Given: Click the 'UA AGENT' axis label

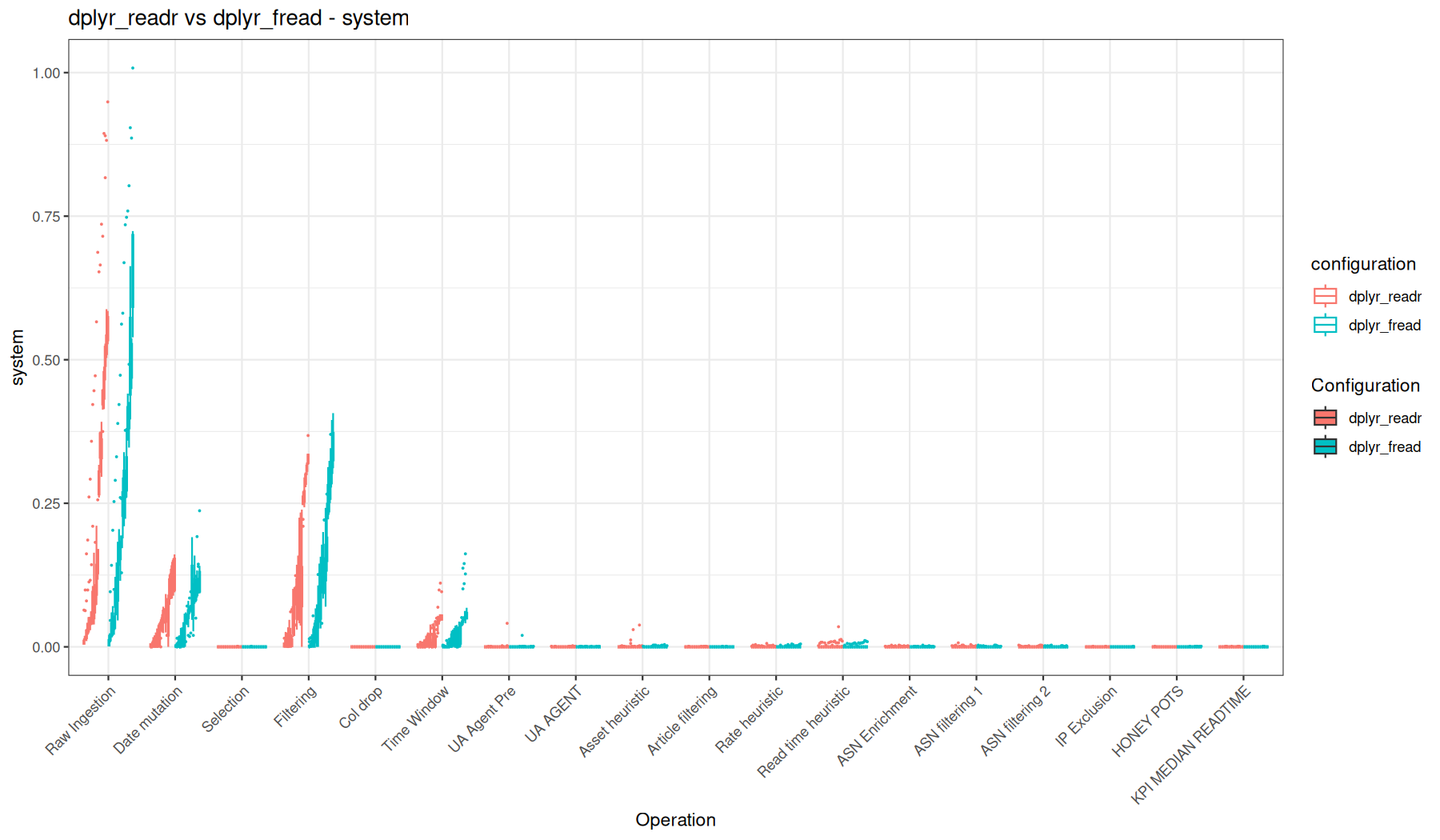Looking at the screenshot, I should [x=554, y=714].
